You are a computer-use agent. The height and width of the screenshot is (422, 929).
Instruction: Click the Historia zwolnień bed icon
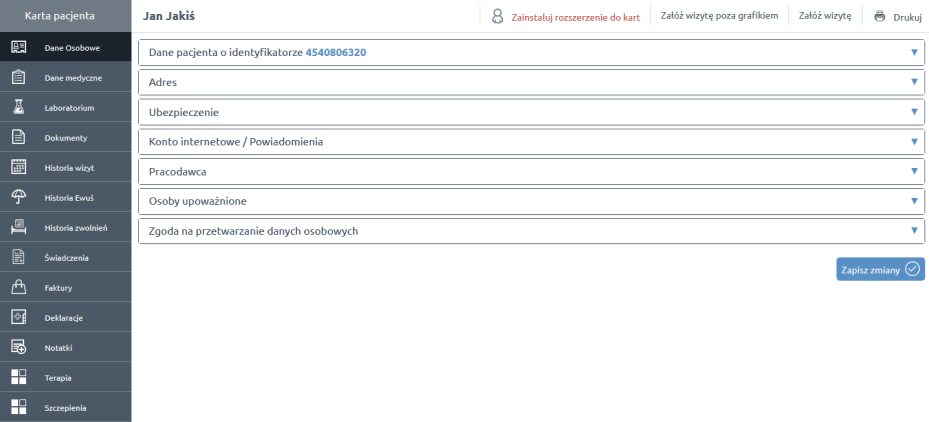(18, 227)
